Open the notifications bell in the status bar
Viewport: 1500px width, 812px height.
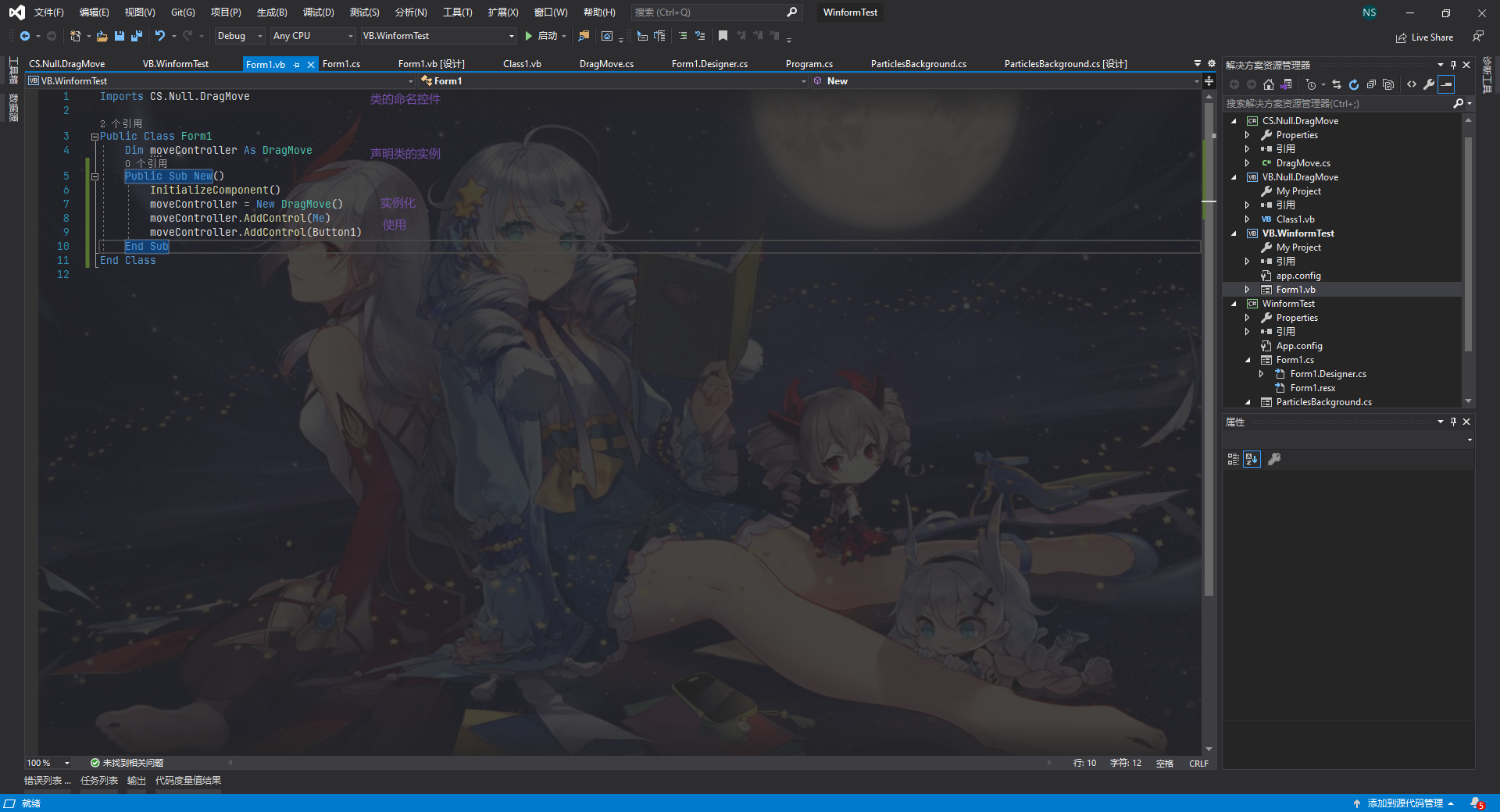coord(1477,803)
